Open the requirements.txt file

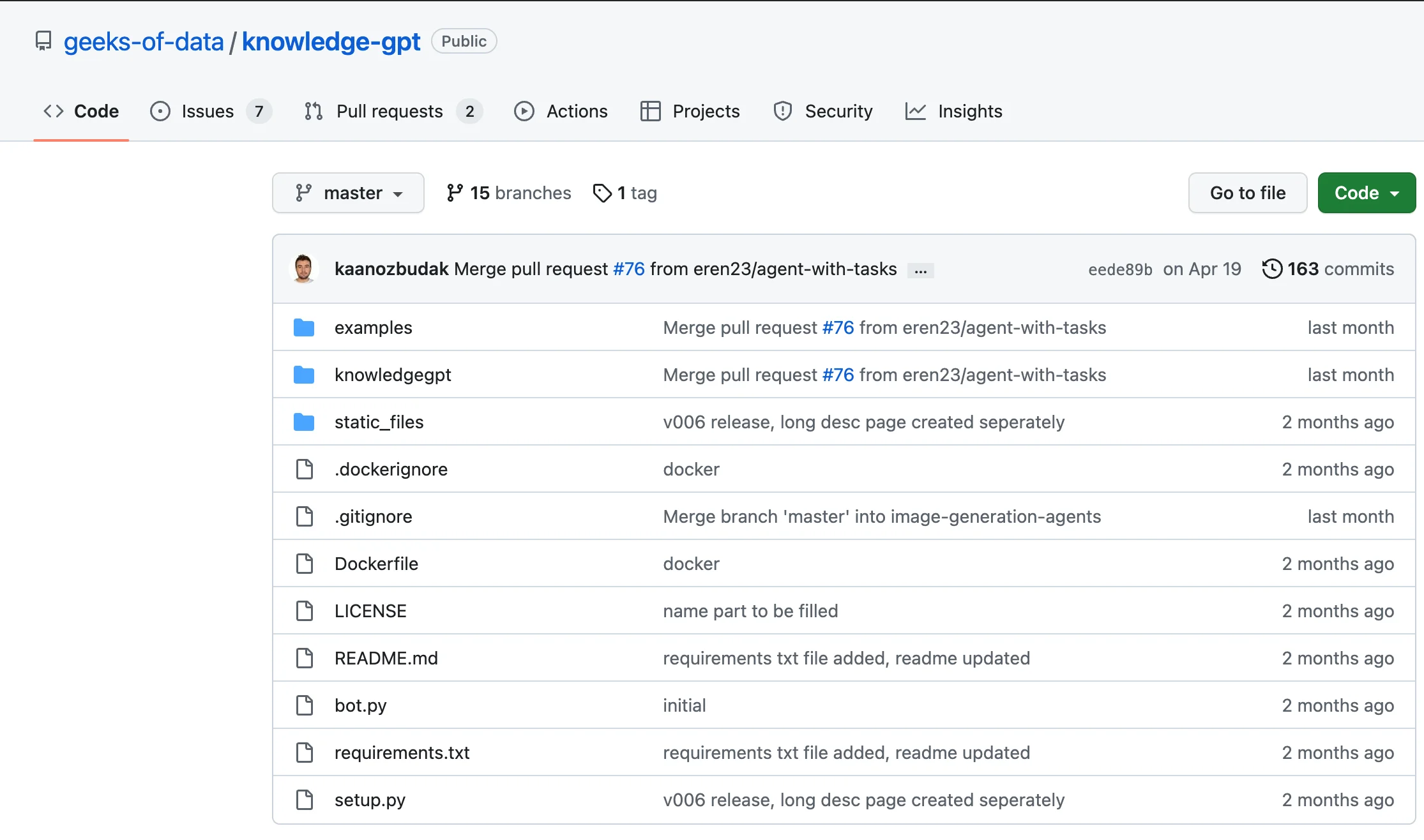(402, 753)
